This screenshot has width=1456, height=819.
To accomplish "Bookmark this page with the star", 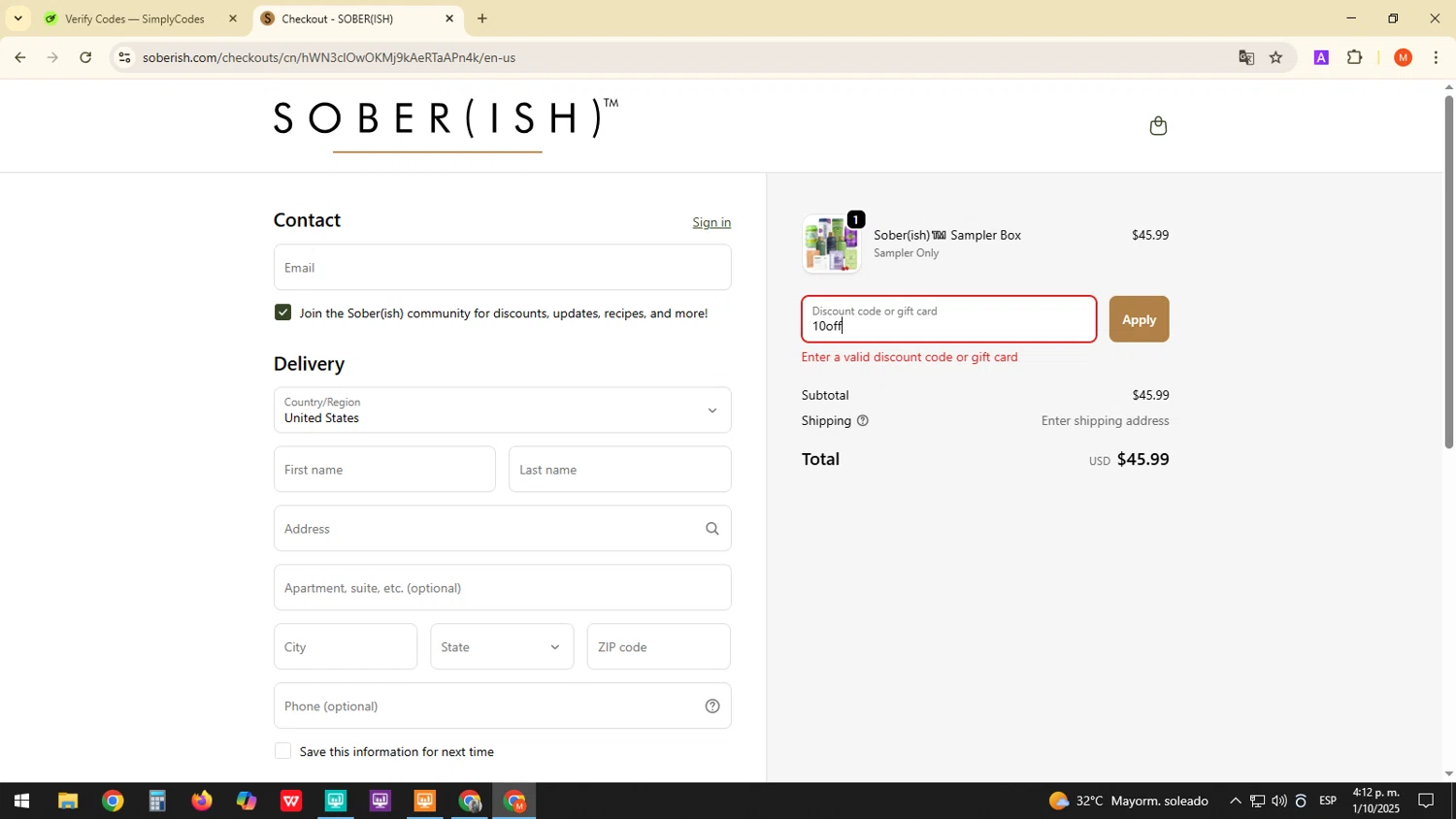I will [1275, 57].
